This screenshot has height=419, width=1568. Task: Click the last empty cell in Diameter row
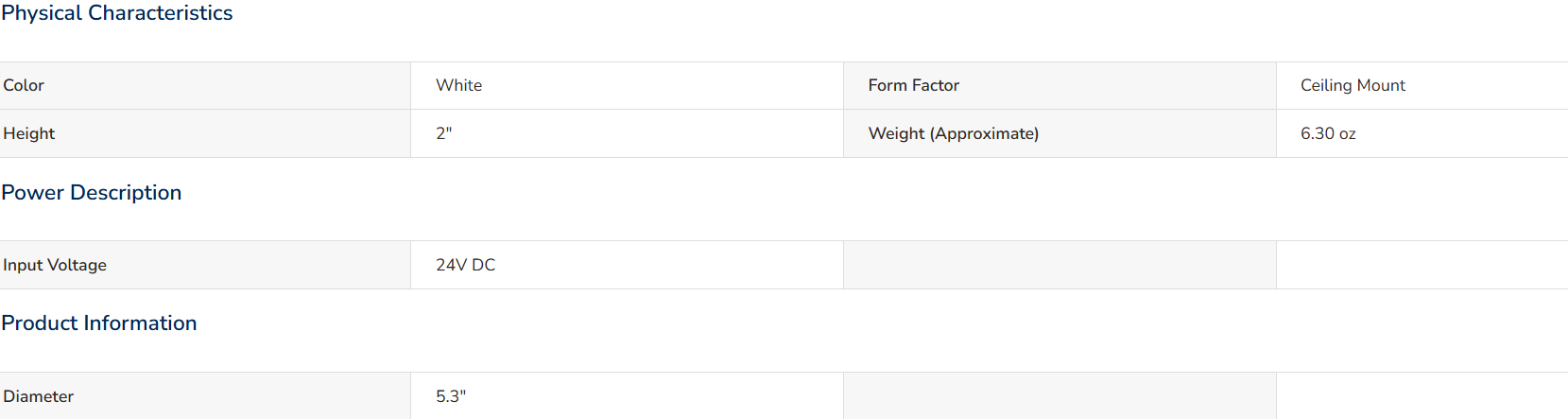click(x=1422, y=396)
